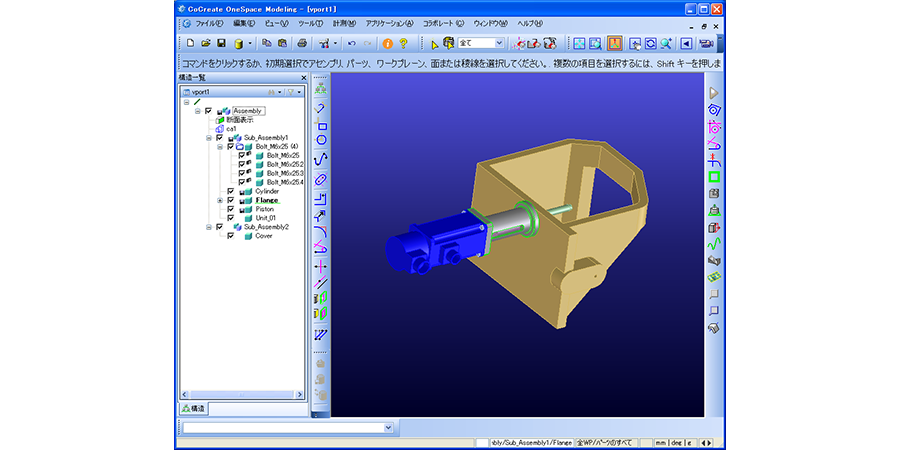Viewport: 900px width, 450px height.
Task: Collapse the Sub_Assembly1 tree node
Action: point(208,137)
